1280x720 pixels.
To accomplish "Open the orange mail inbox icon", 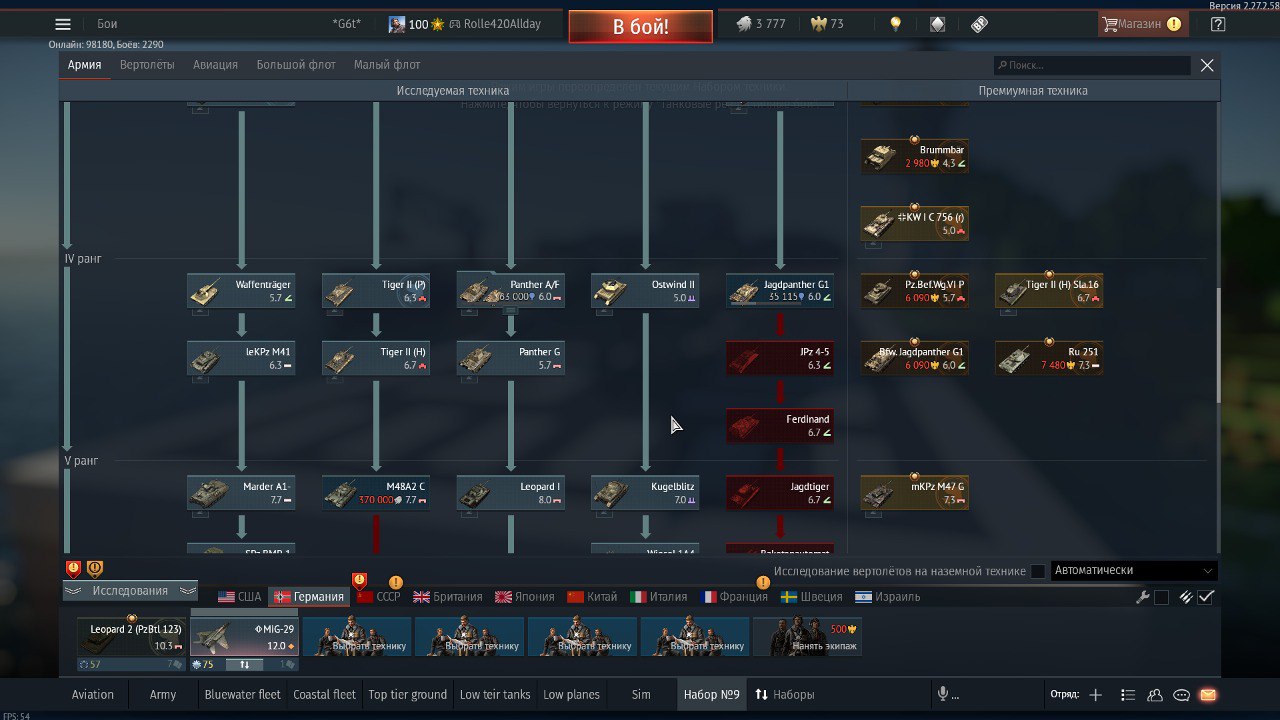I will pos(1208,694).
